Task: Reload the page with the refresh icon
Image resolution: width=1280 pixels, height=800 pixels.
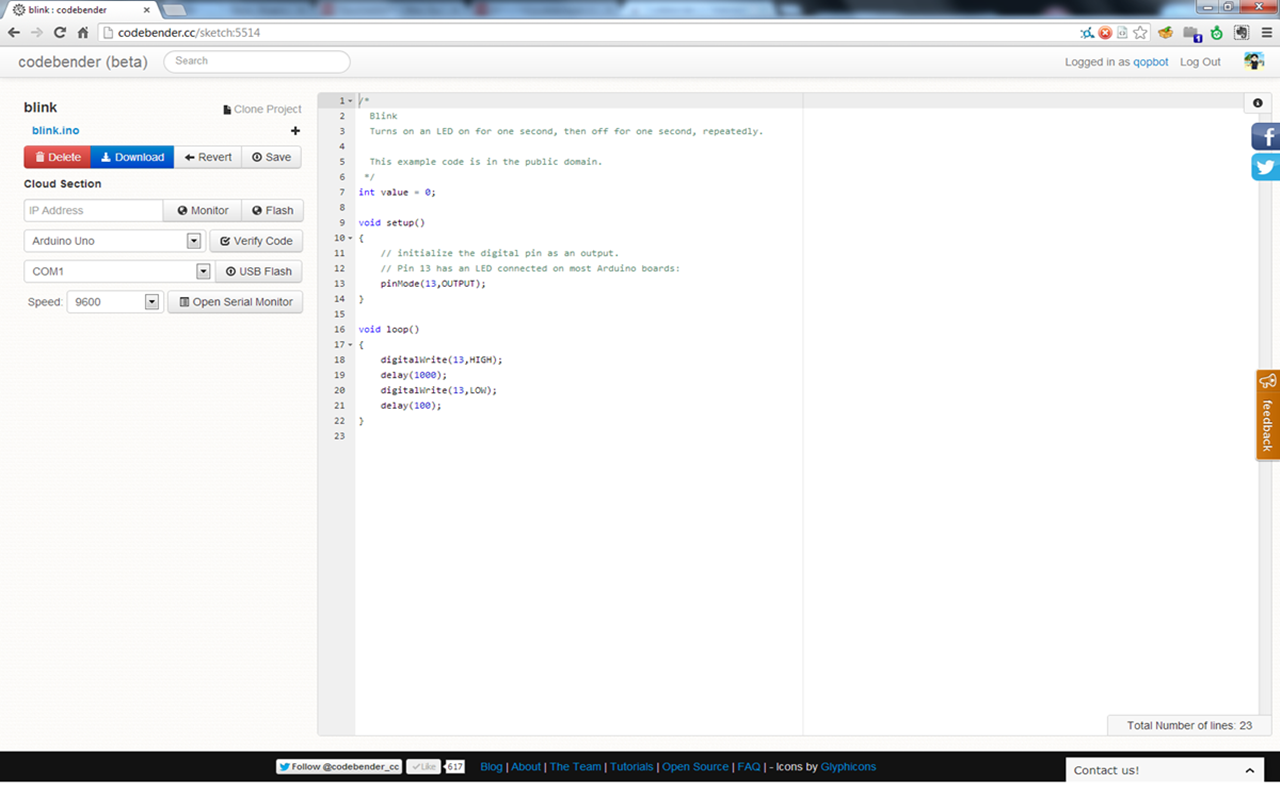Action: 60,33
